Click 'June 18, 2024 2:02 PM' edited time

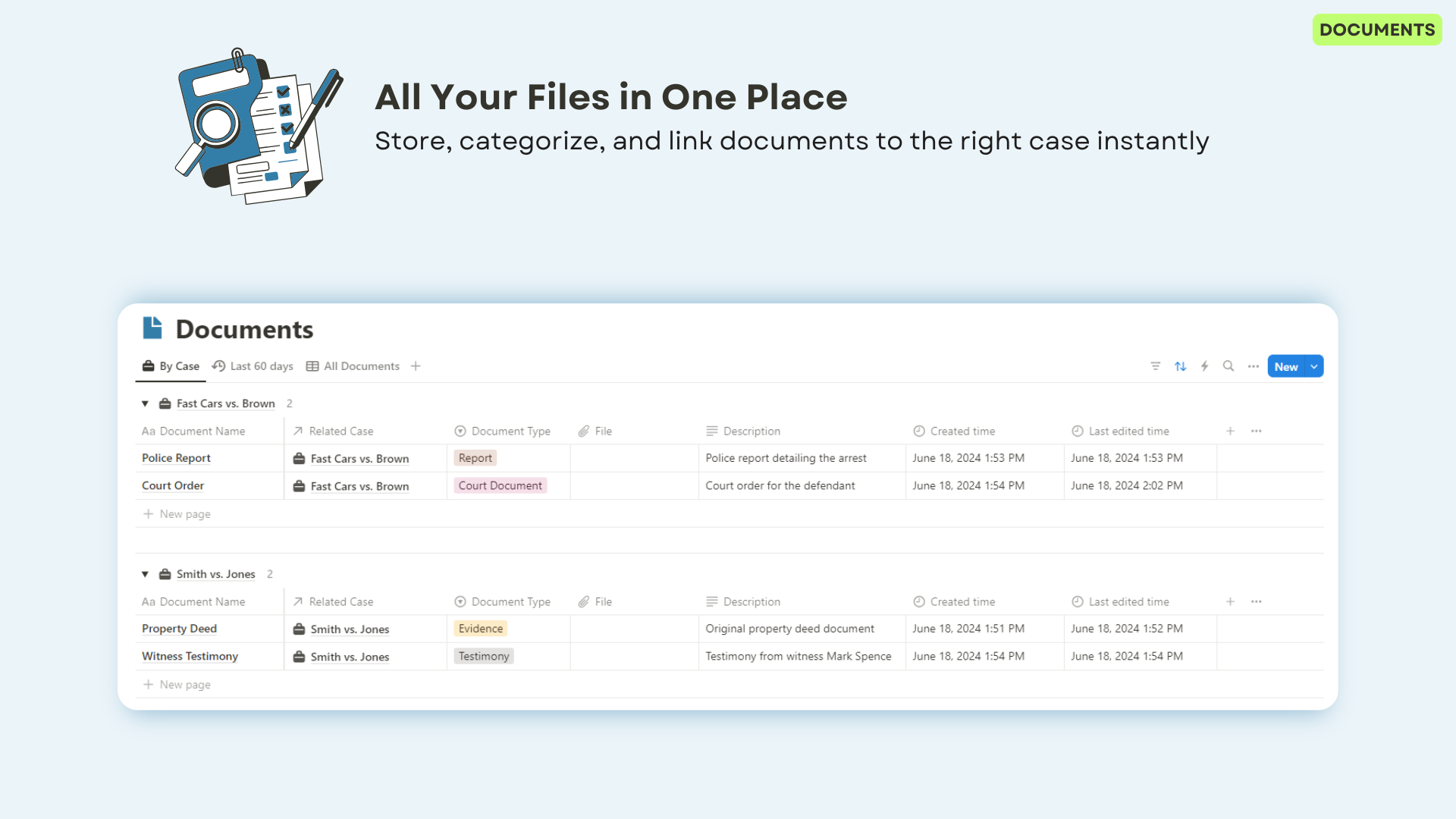click(x=1126, y=485)
